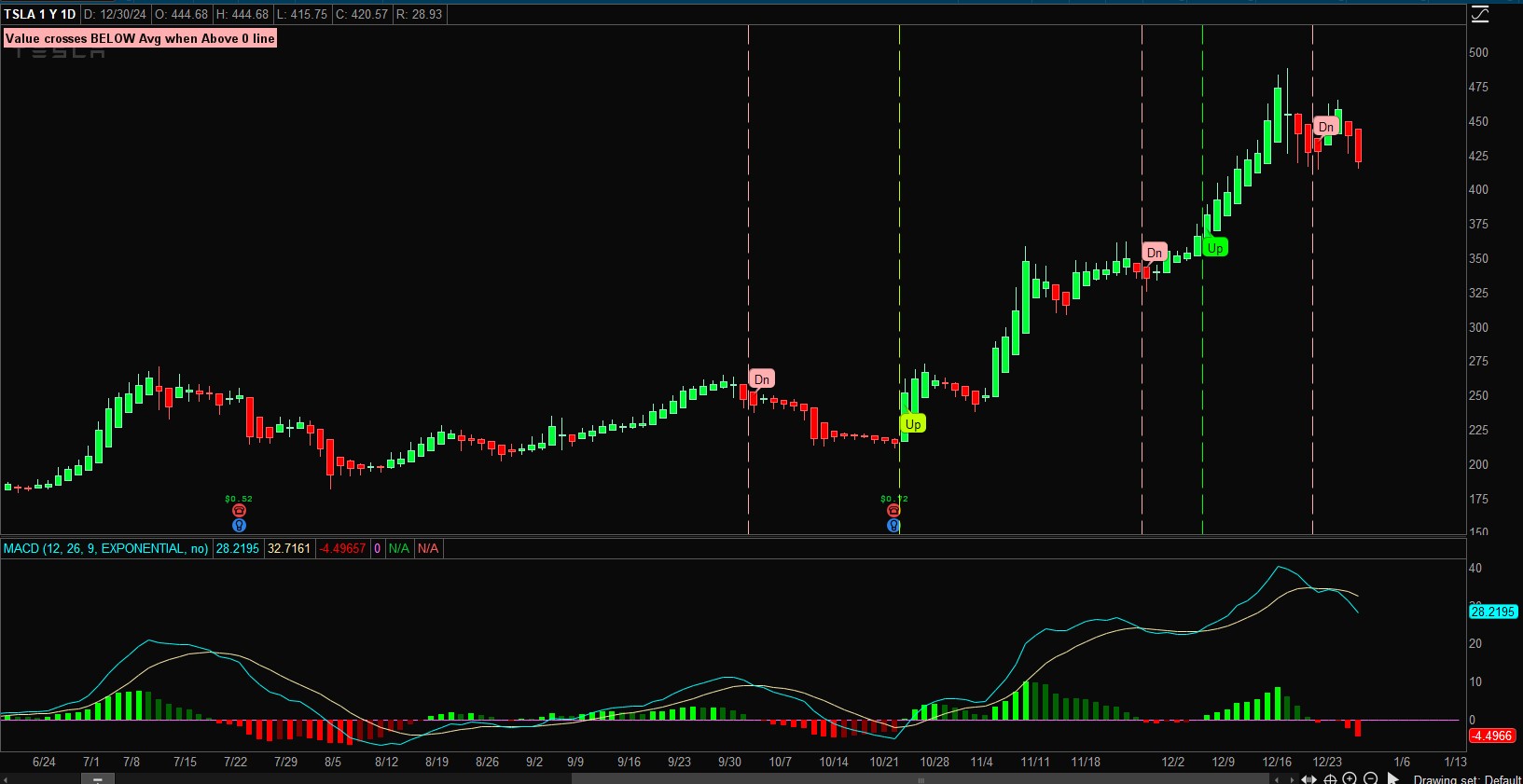Click the green Up signal label near 10/21
This screenshot has width=1523, height=784.
pos(913,424)
